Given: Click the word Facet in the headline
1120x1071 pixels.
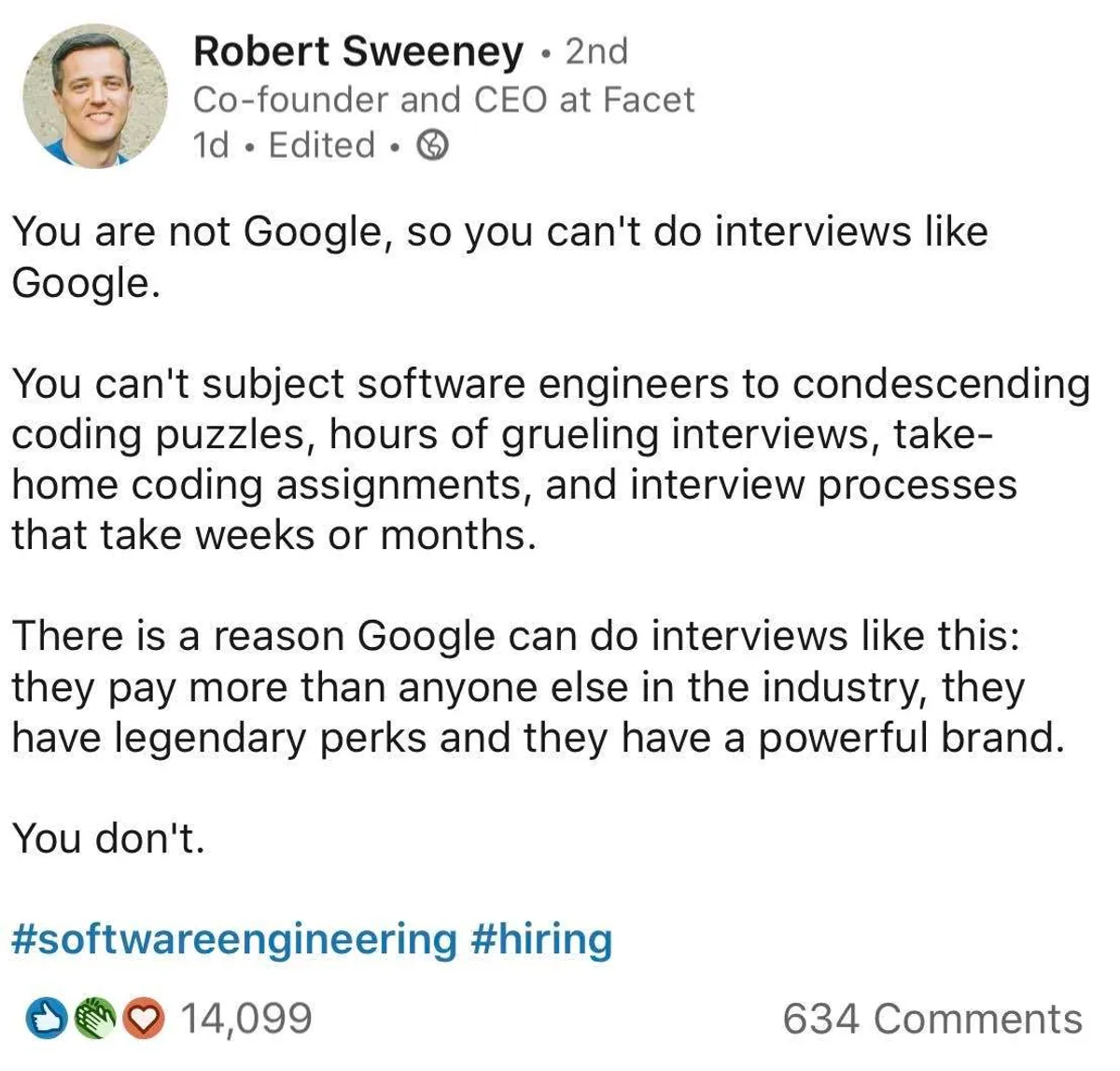Looking at the screenshot, I should pyautogui.click(x=649, y=100).
